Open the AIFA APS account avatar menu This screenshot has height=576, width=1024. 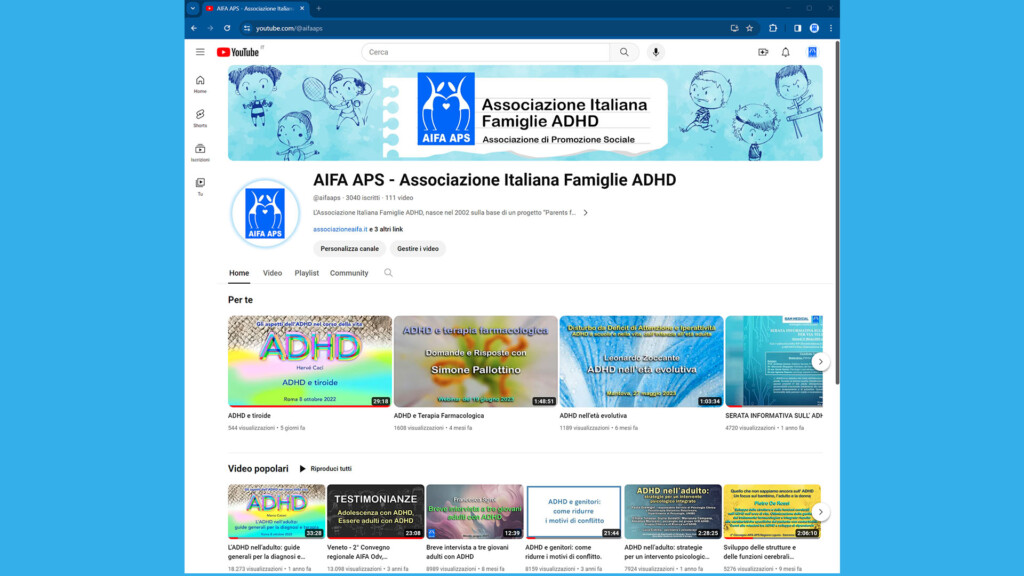click(812, 51)
